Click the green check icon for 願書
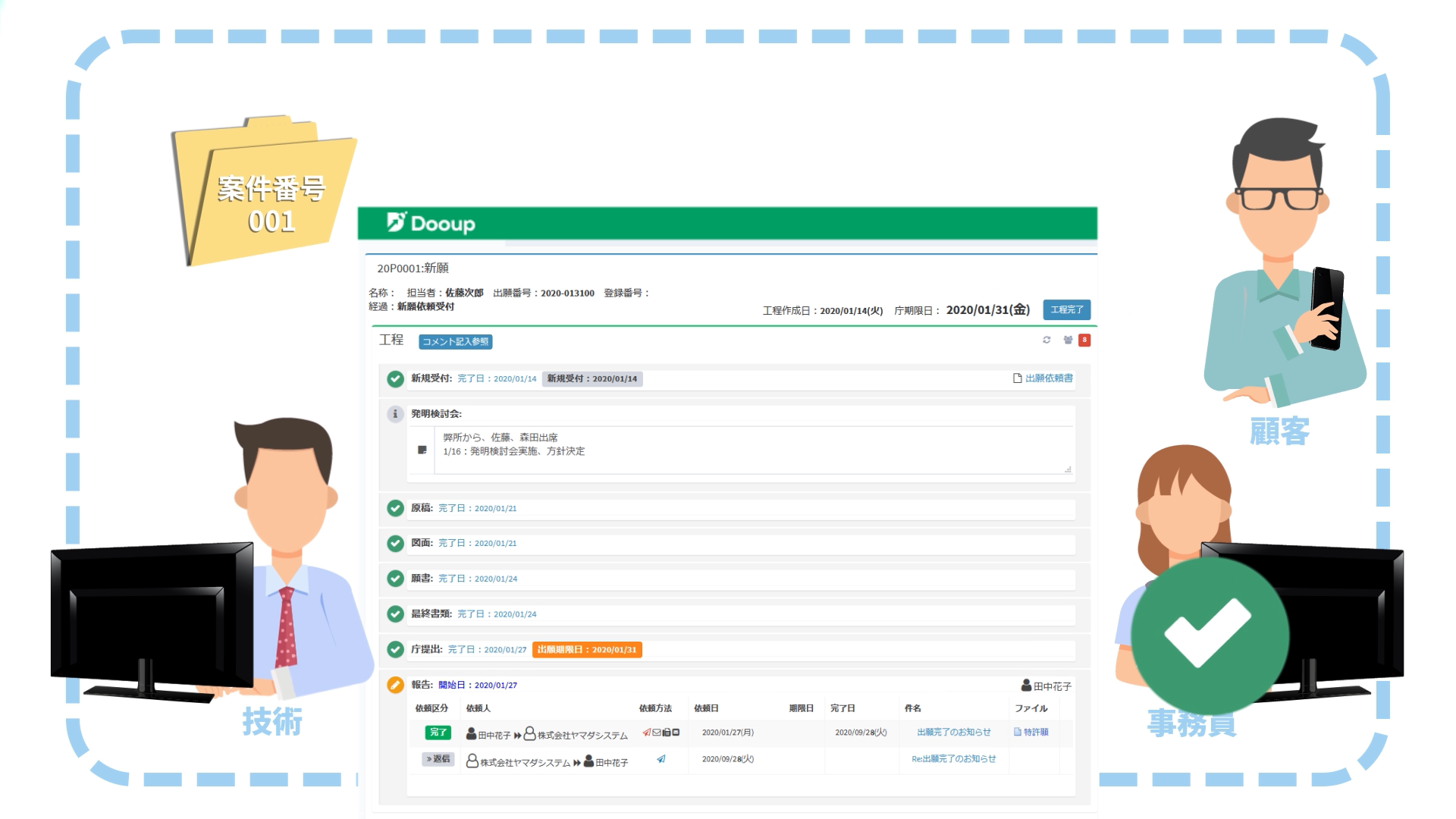 [x=395, y=579]
